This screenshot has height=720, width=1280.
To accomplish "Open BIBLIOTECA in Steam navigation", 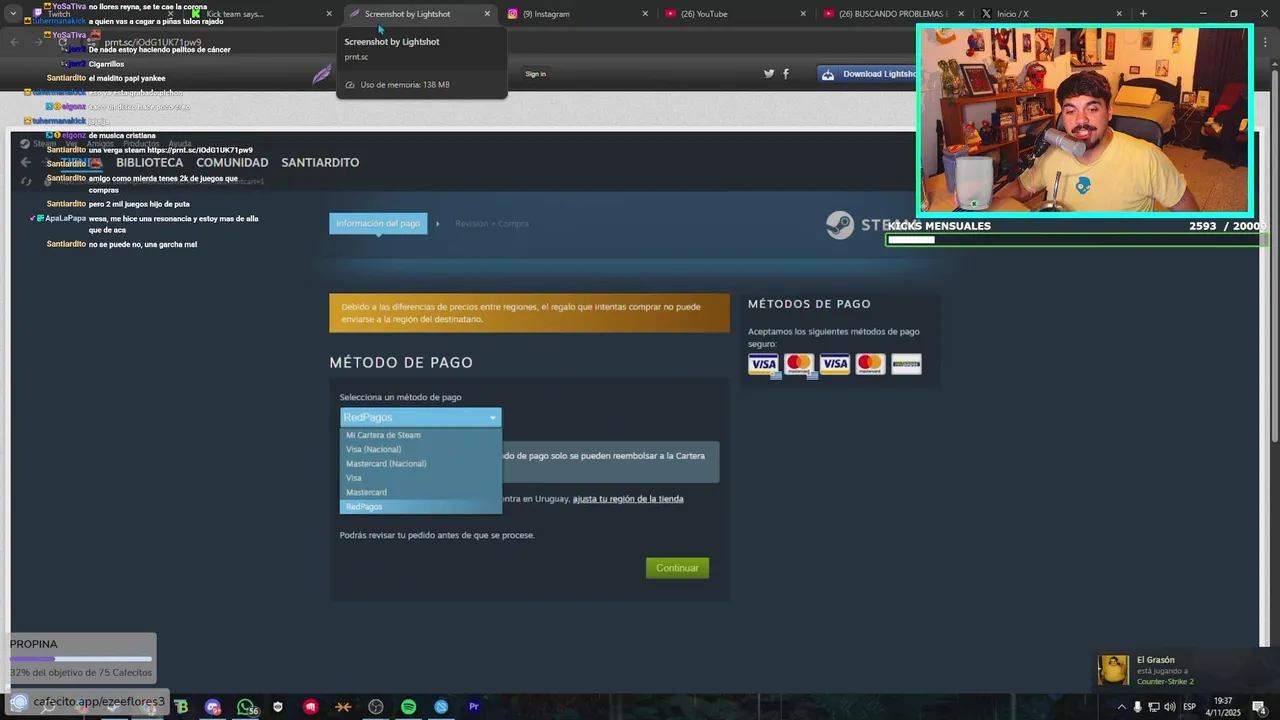I will pos(149,162).
